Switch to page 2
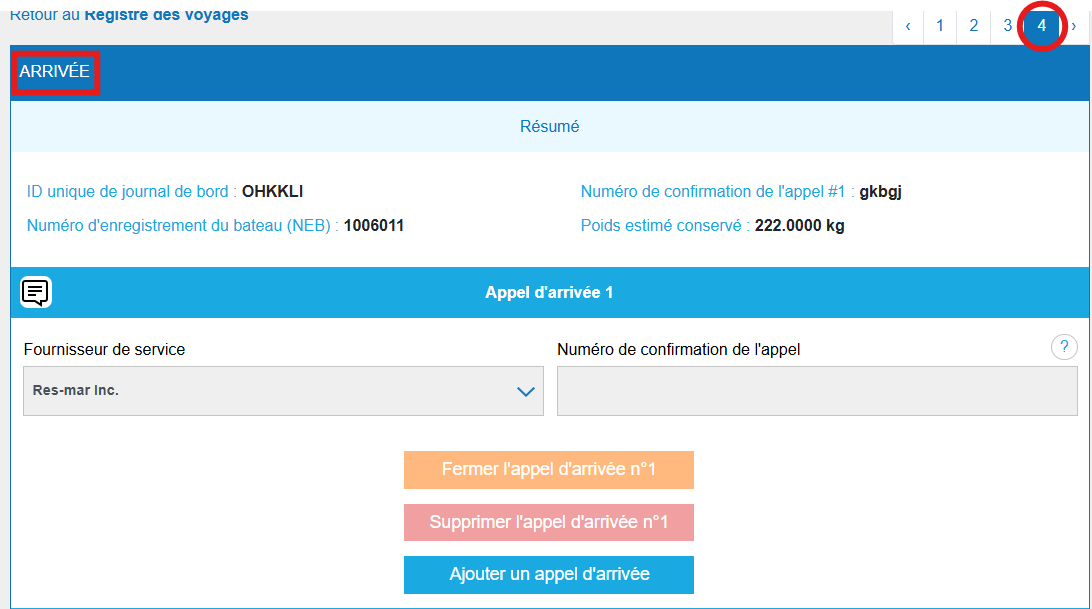This screenshot has height=609, width=1092. tap(973, 26)
